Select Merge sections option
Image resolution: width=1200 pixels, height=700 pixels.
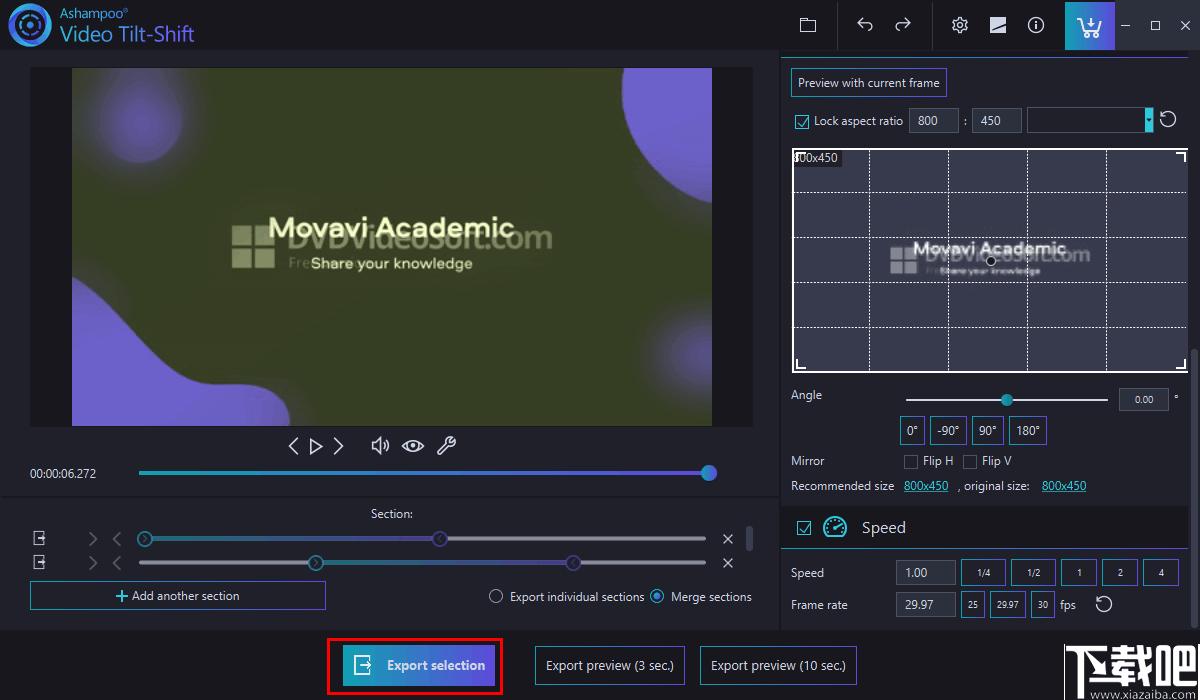coord(657,596)
